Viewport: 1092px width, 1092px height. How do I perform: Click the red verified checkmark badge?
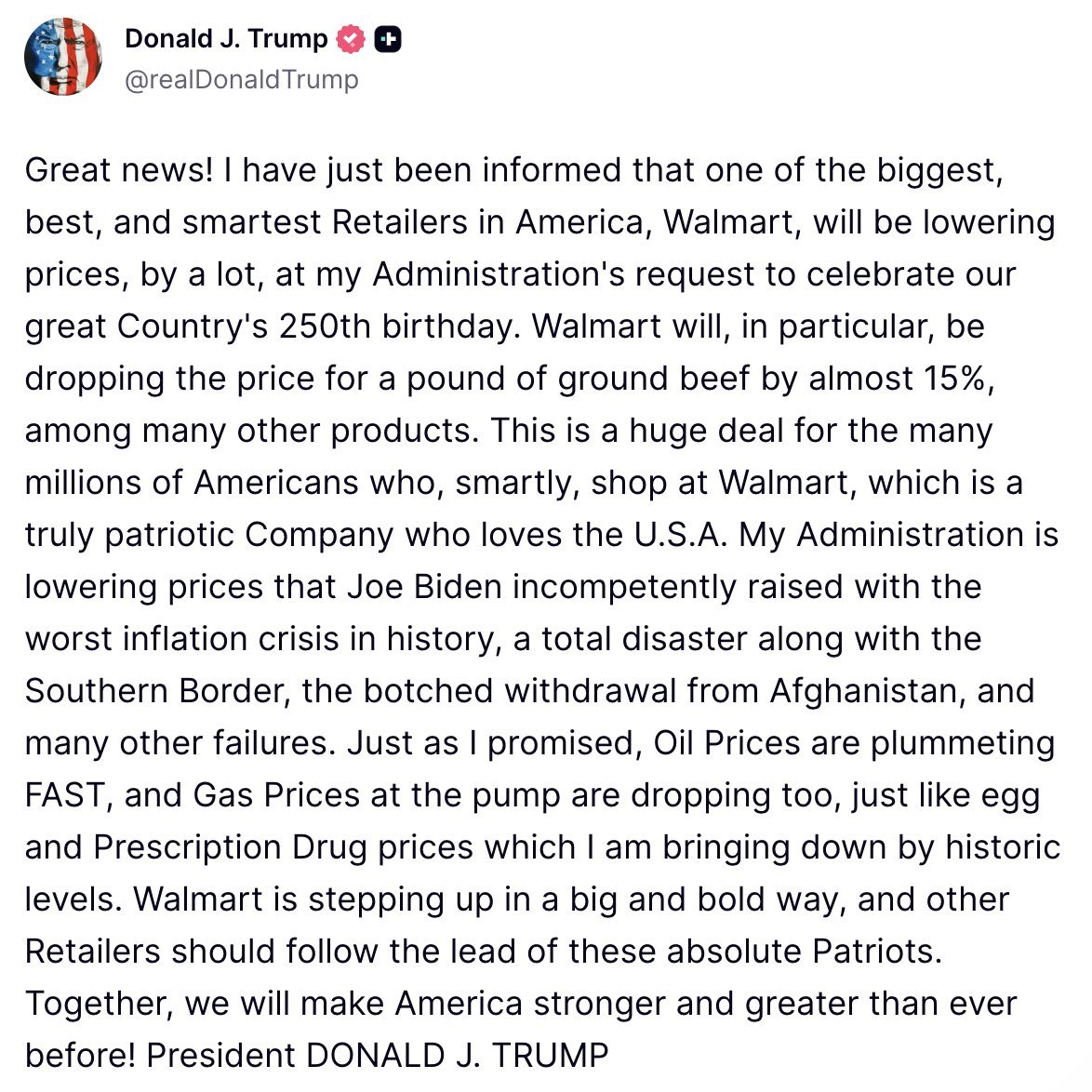pyautogui.click(x=351, y=39)
